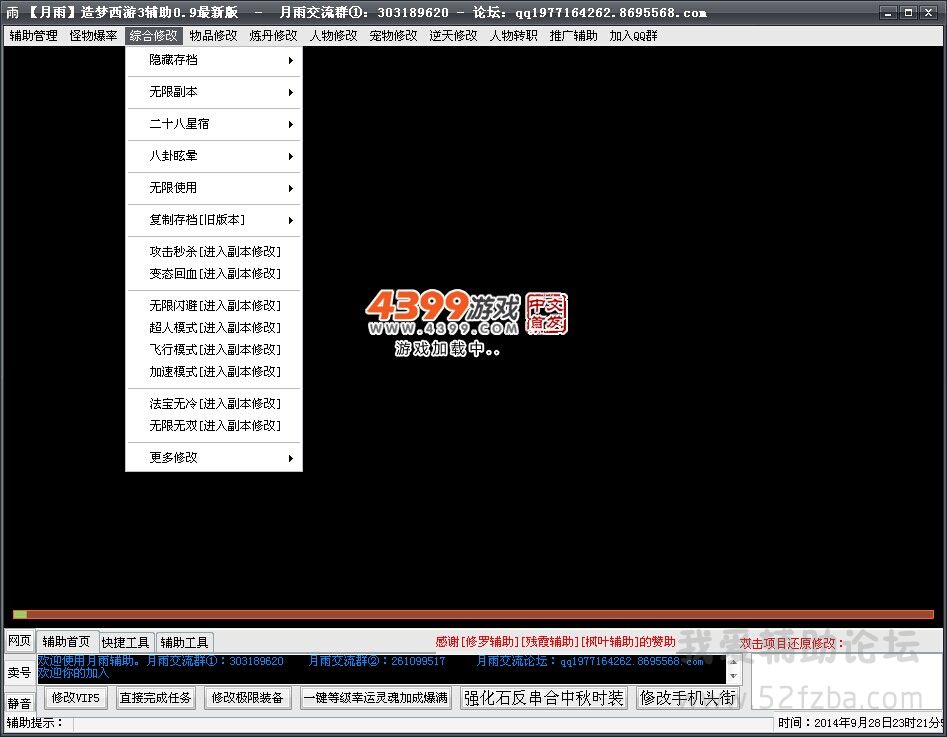Select 变态回血[进入副本修改] menu entry
This screenshot has height=737, width=947.
click(x=214, y=274)
